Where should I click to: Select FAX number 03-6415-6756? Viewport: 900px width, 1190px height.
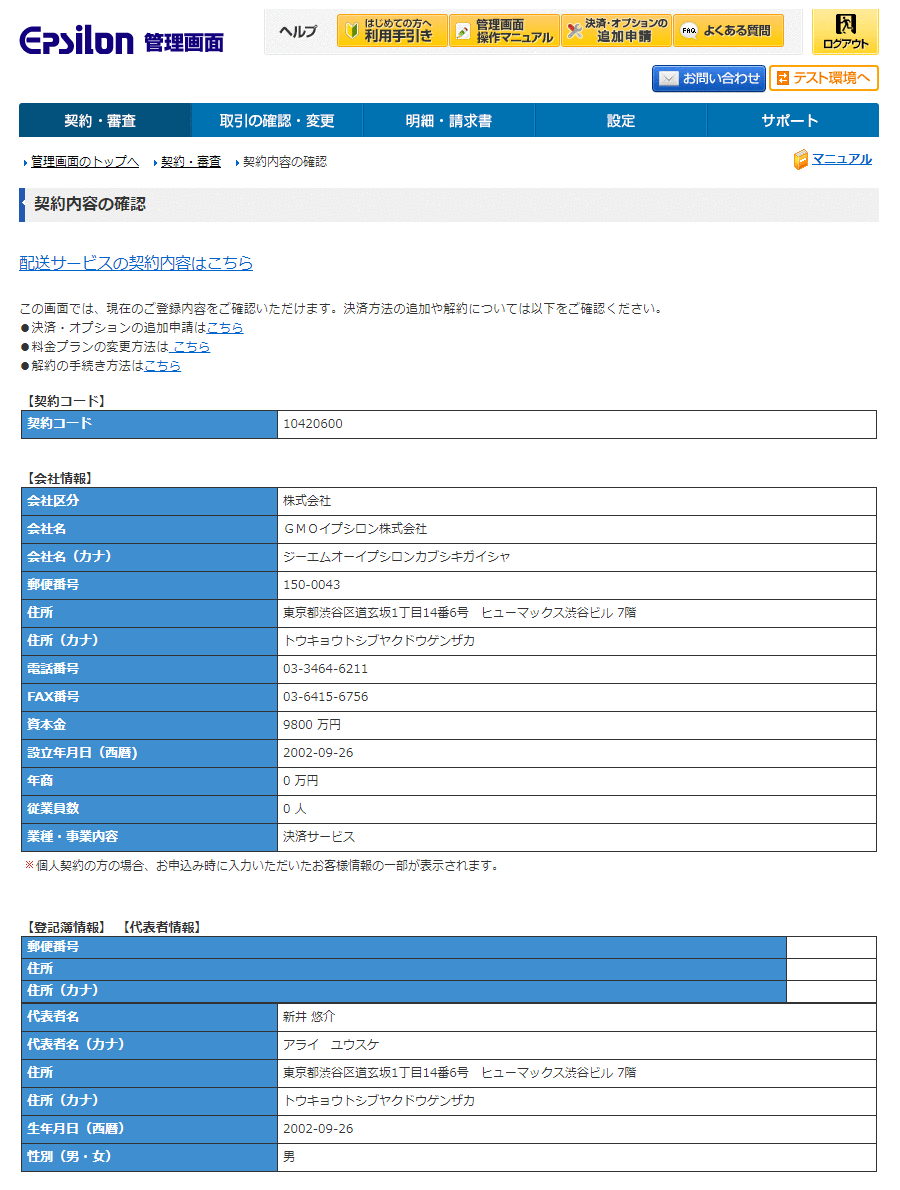click(x=326, y=697)
